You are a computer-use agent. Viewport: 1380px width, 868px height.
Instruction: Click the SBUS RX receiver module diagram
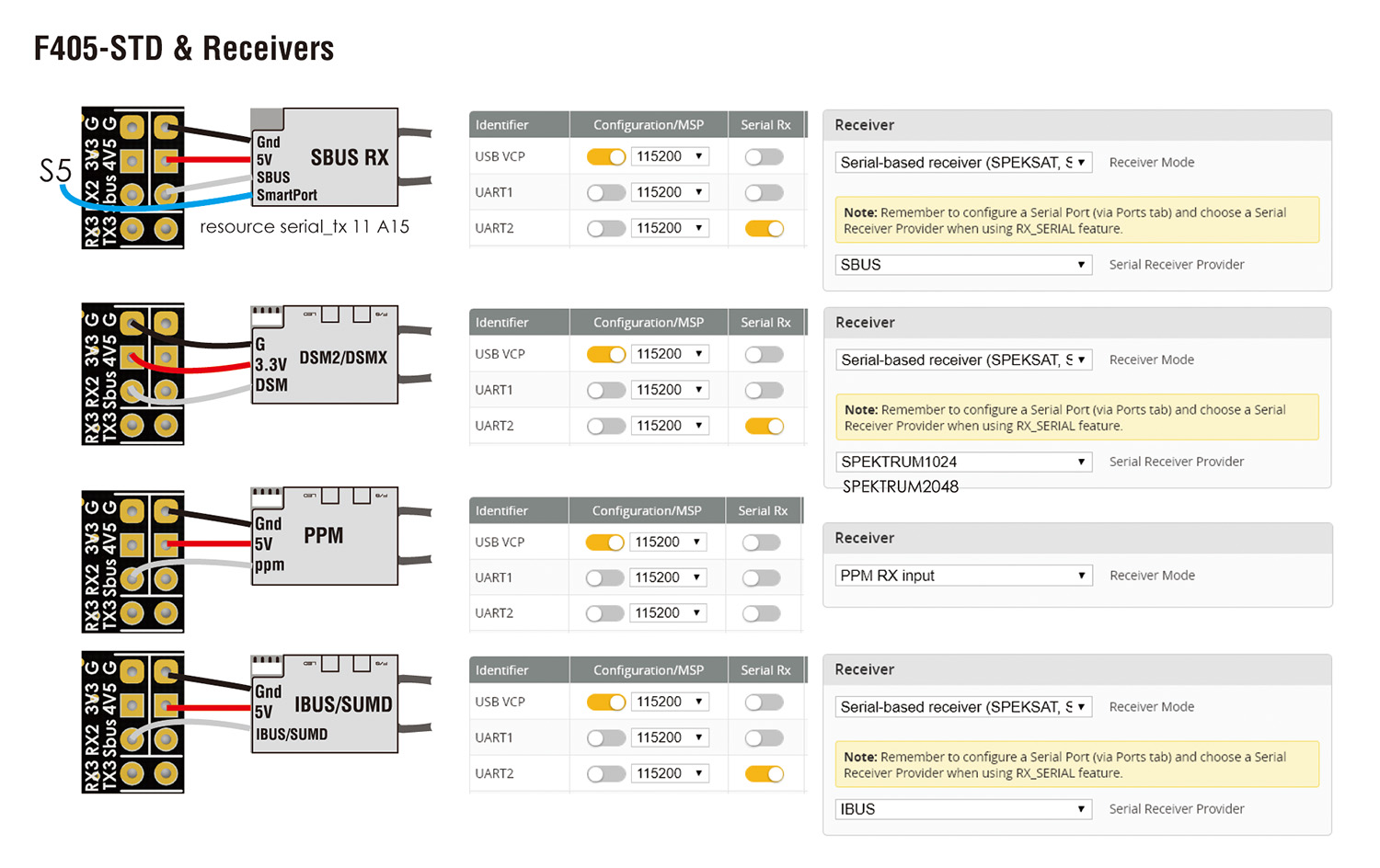324,157
